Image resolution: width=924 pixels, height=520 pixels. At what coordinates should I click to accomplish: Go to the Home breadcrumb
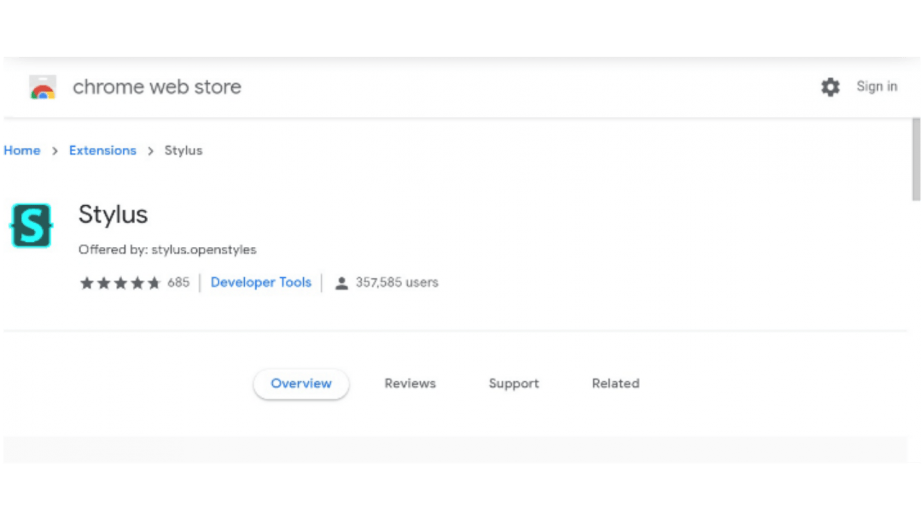[x=22, y=150]
